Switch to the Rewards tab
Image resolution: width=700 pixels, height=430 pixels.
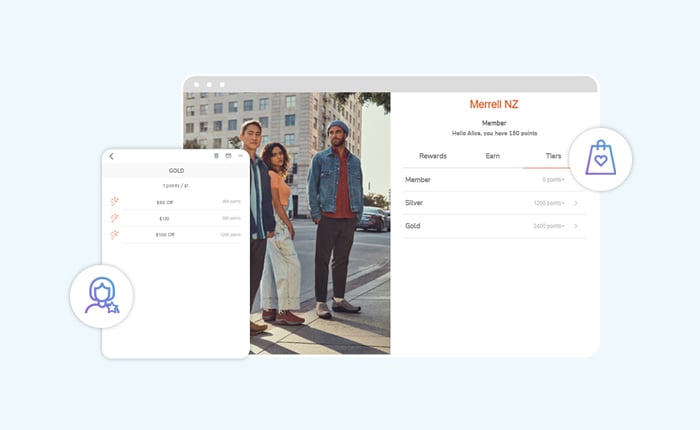tap(433, 156)
